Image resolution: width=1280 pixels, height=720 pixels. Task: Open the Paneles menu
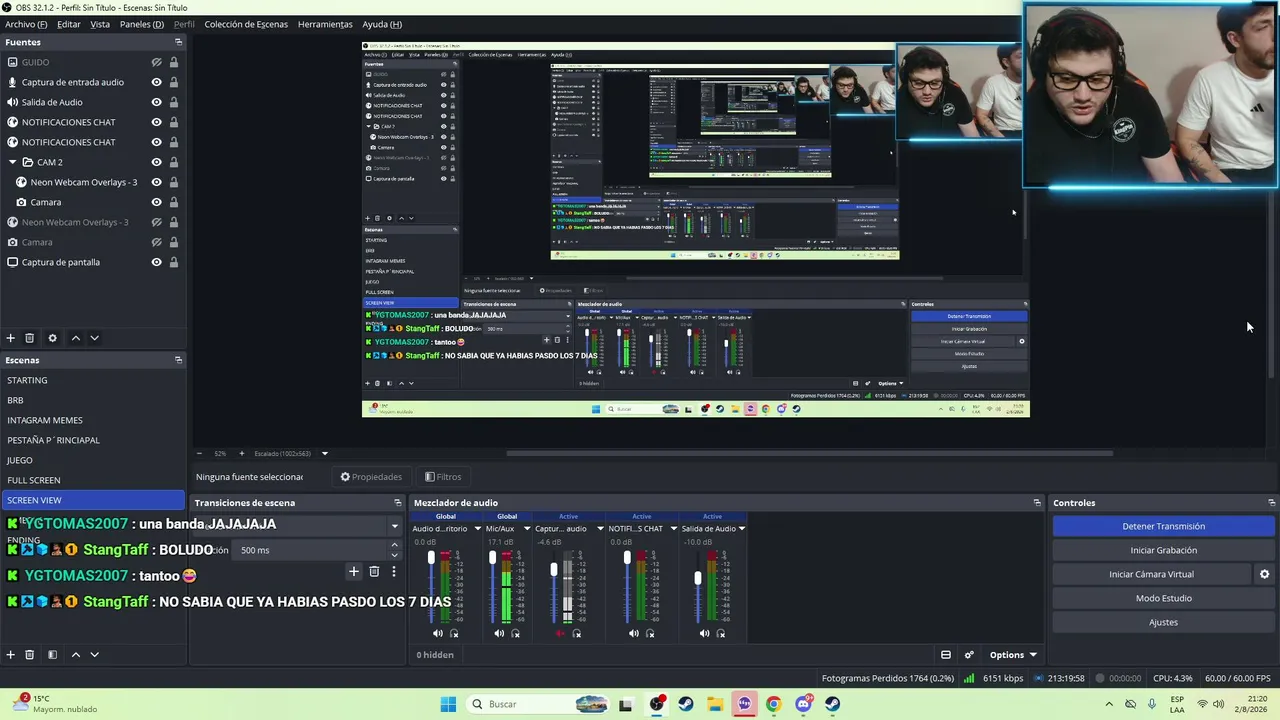[142, 24]
